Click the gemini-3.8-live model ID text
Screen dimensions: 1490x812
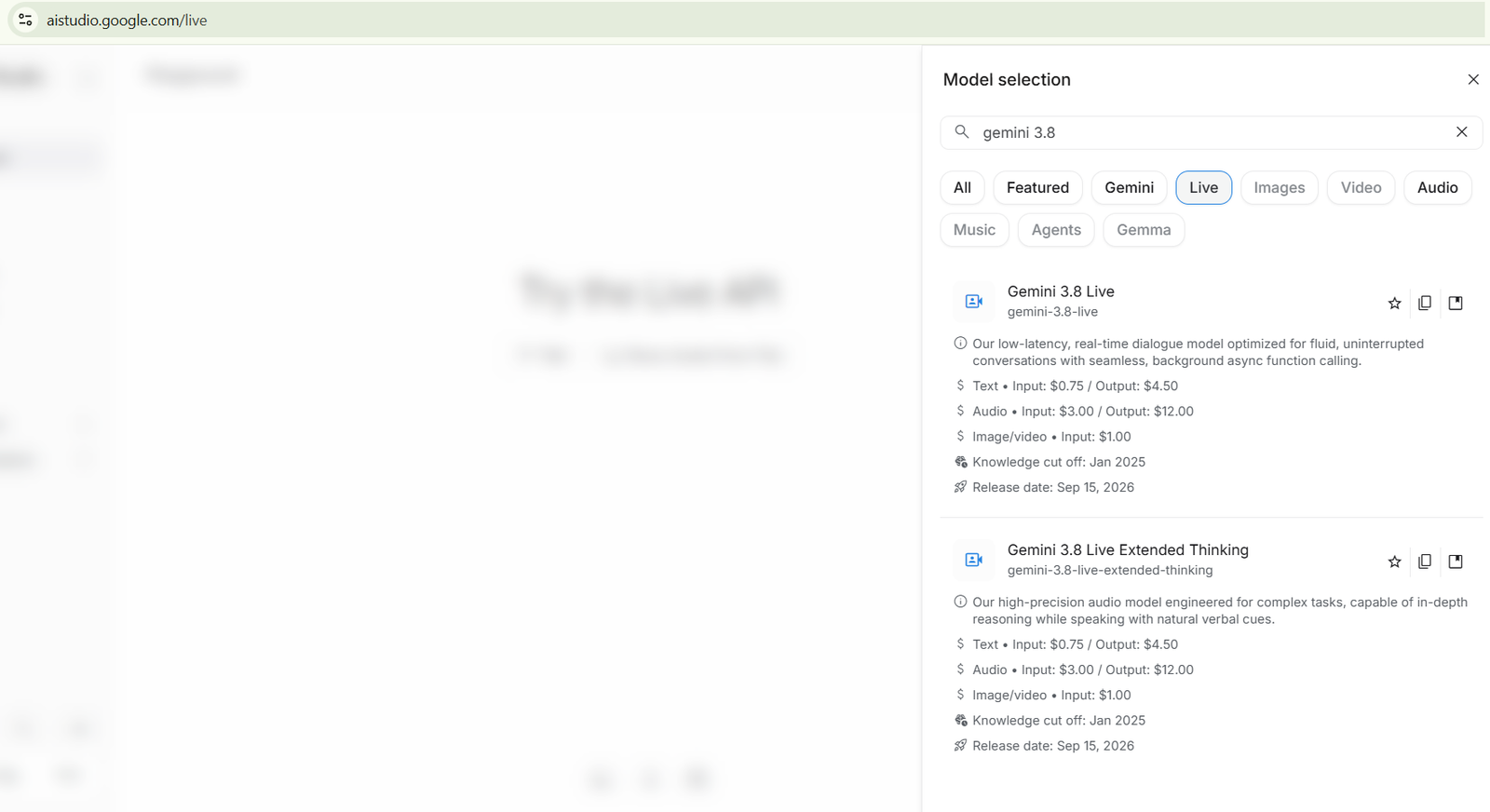point(1052,312)
